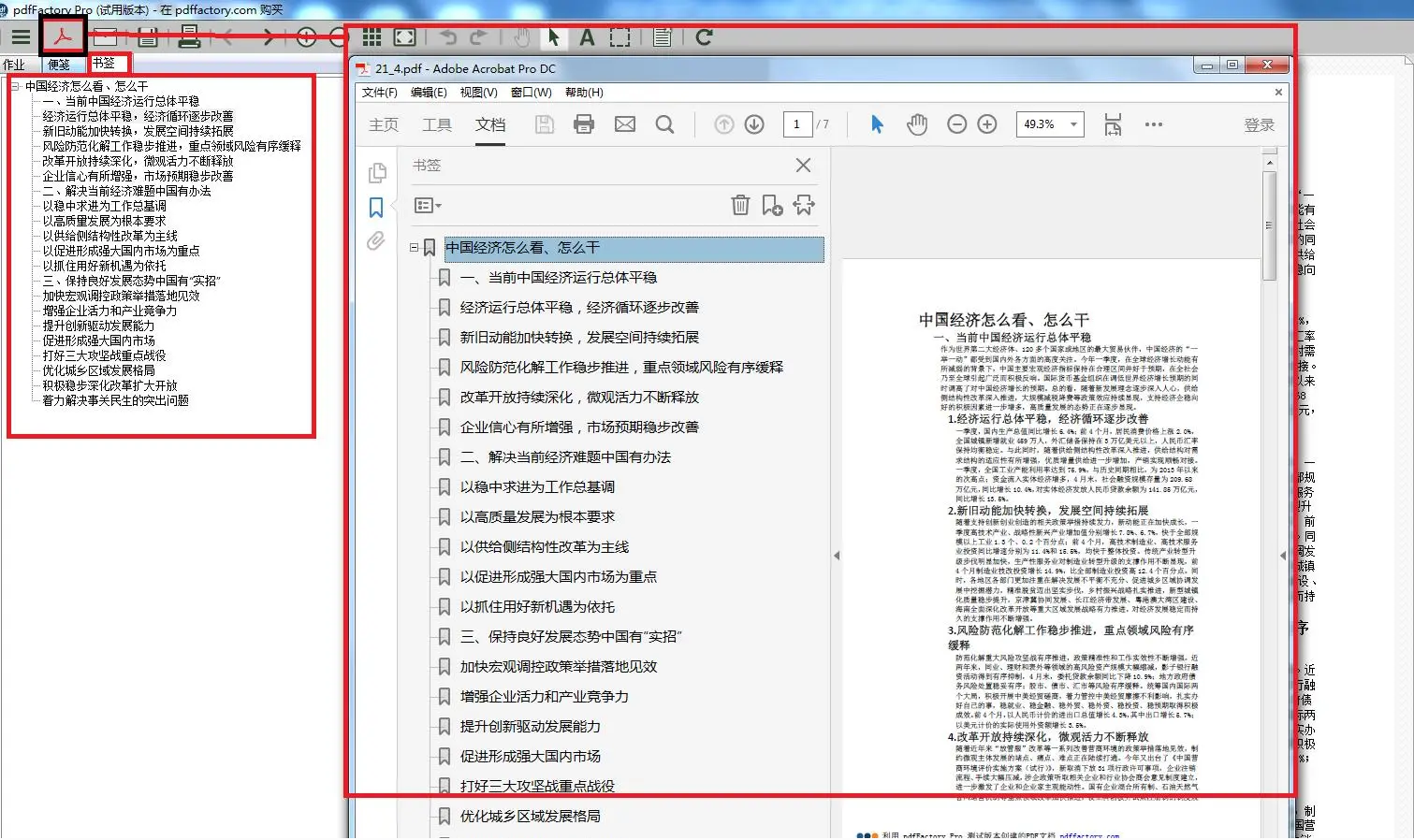Switch to the 作业 tab in pdfFactory
Viewport: 1414px width, 840px height.
point(14,65)
